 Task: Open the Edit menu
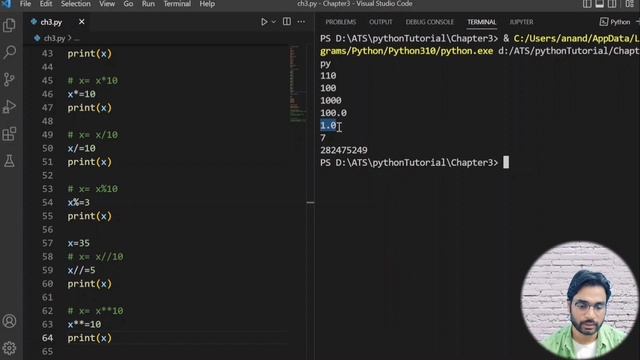coord(46,4)
